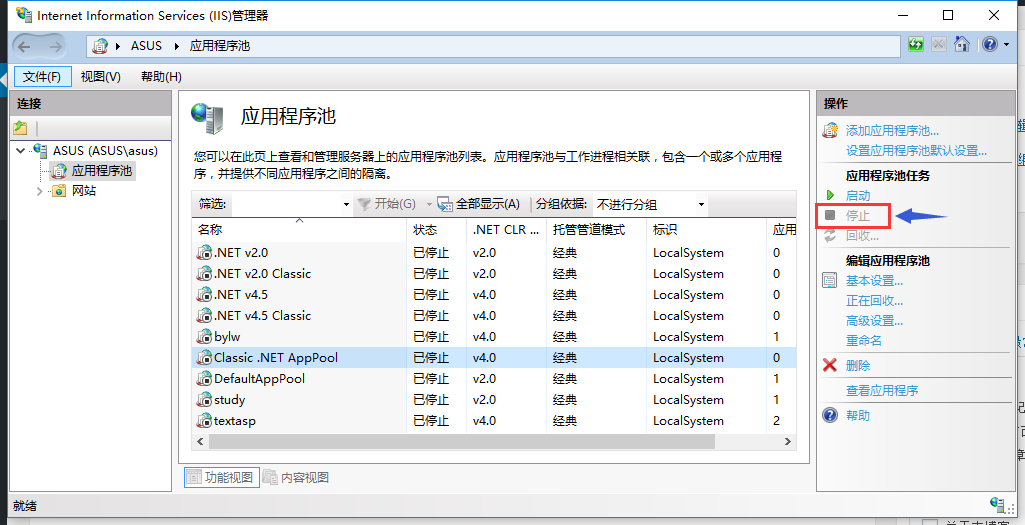The width and height of the screenshot is (1025, 525).
Task: Click 查看应用程序 link
Action: point(882,390)
